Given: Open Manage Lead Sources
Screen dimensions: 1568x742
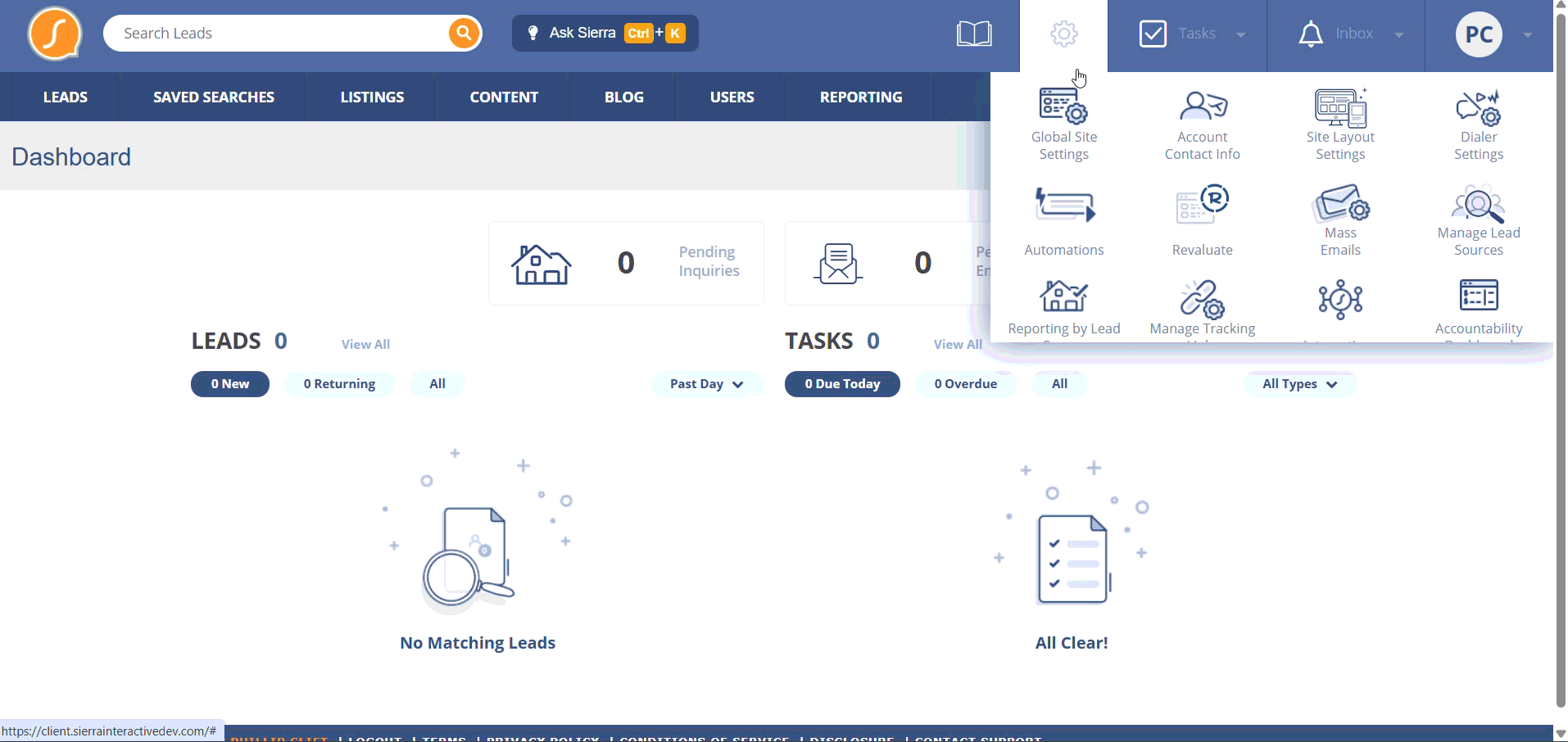Looking at the screenshot, I should [1478, 221].
